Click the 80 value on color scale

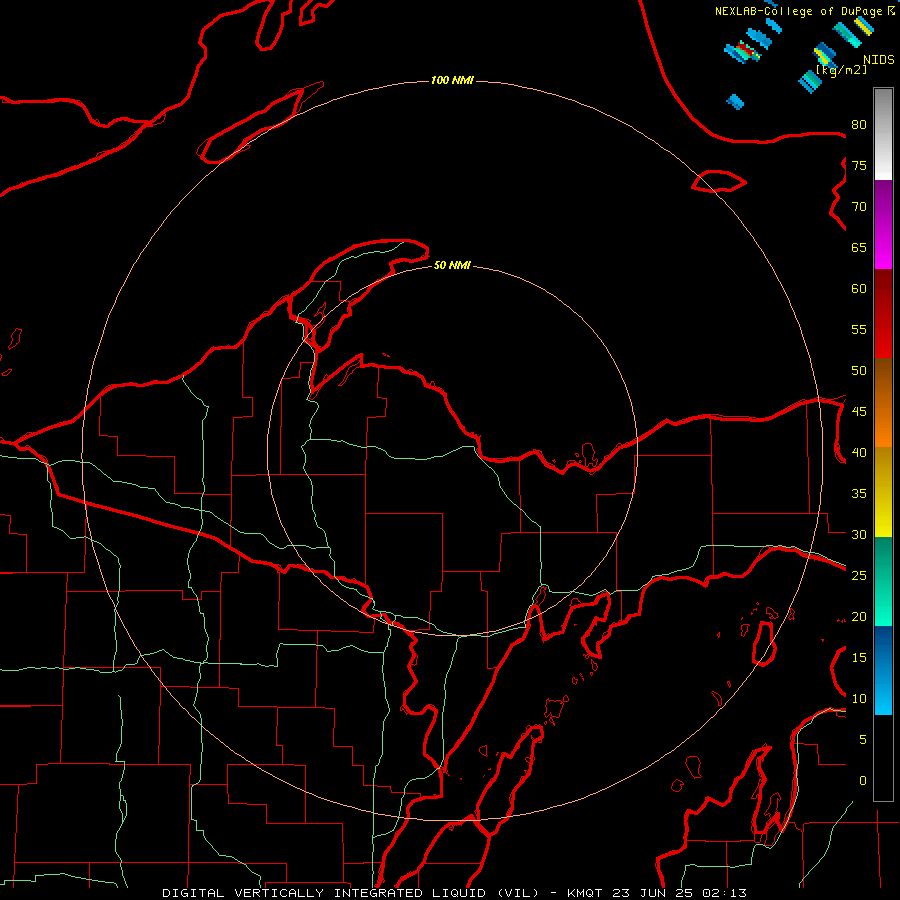tap(859, 125)
